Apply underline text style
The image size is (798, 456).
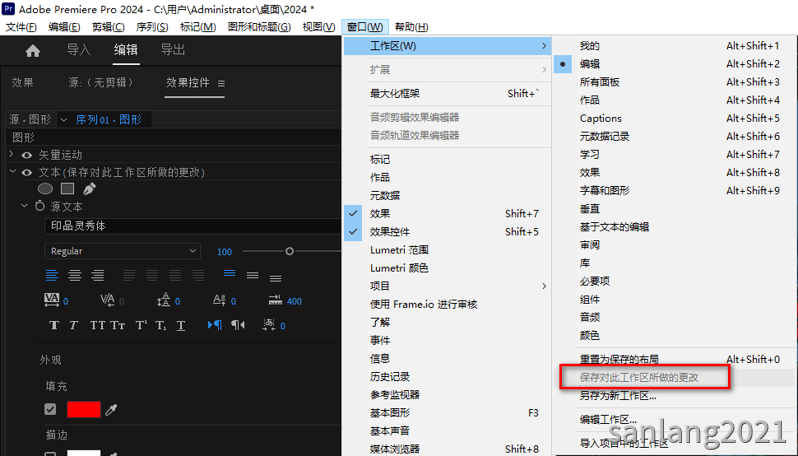181,325
